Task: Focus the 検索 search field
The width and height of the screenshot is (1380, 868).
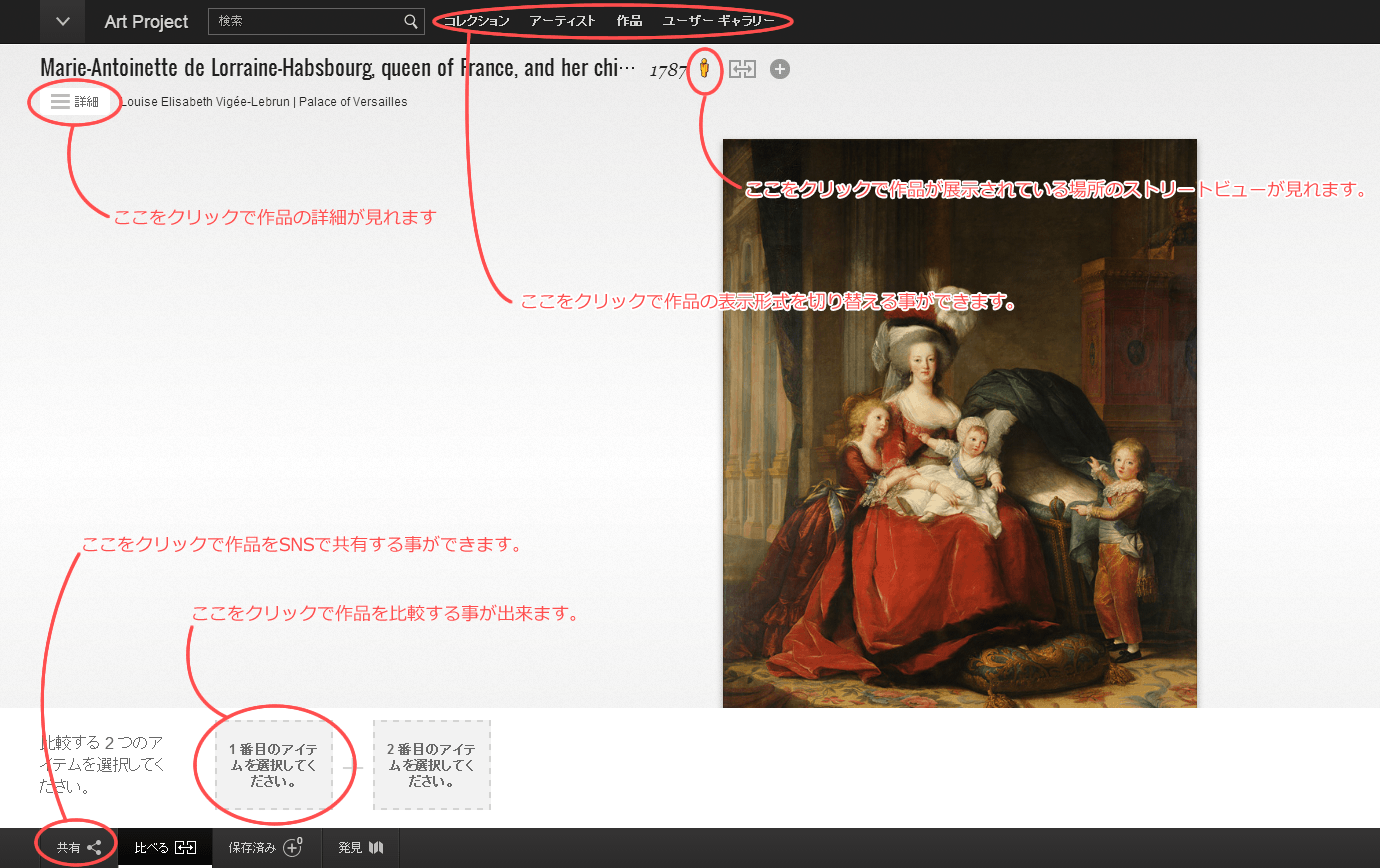Action: (x=305, y=21)
